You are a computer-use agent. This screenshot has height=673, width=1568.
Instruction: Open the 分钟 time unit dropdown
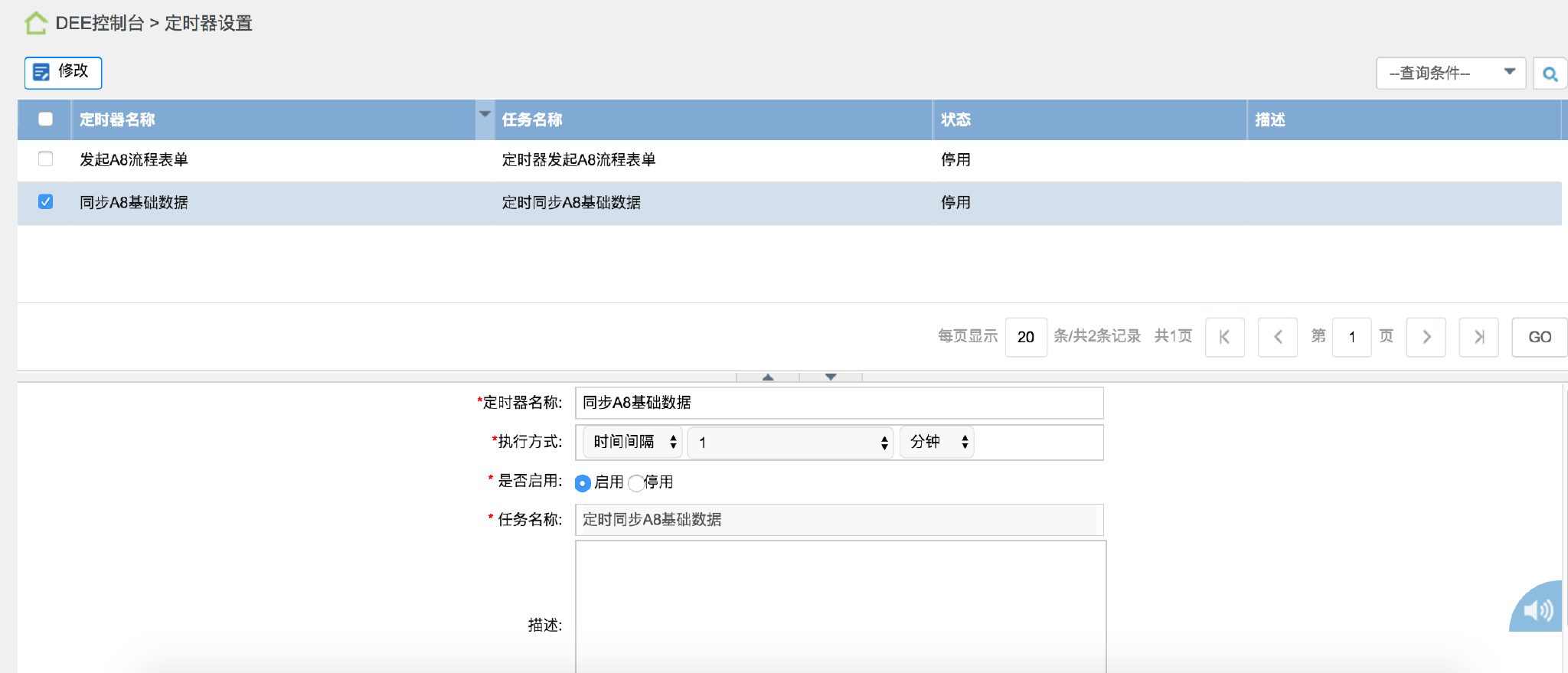(x=936, y=442)
